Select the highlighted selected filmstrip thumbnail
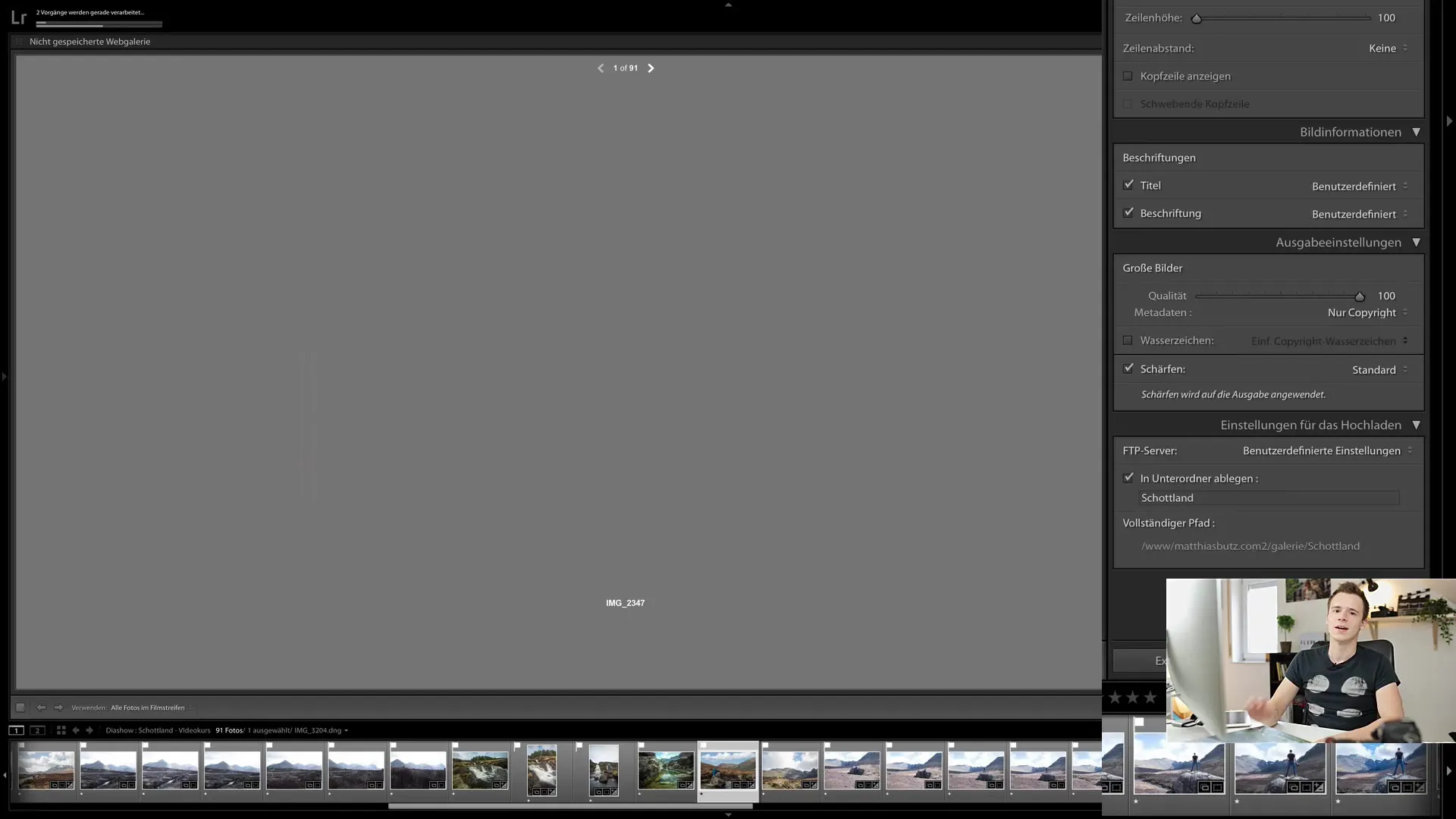1456x819 pixels. (728, 770)
